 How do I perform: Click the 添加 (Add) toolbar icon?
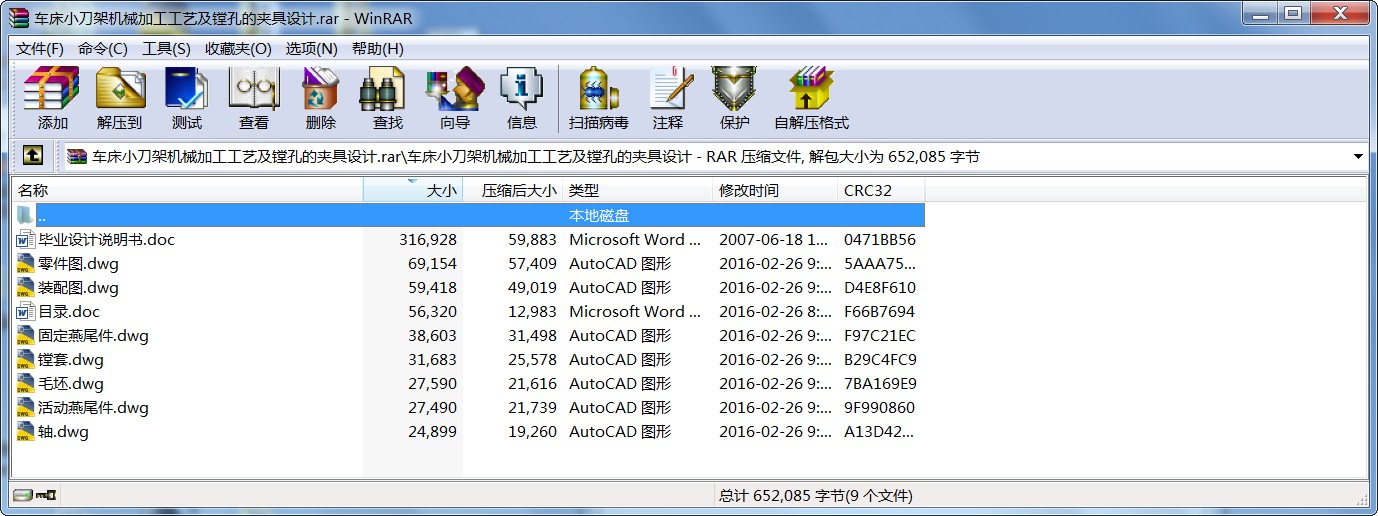tap(52, 98)
